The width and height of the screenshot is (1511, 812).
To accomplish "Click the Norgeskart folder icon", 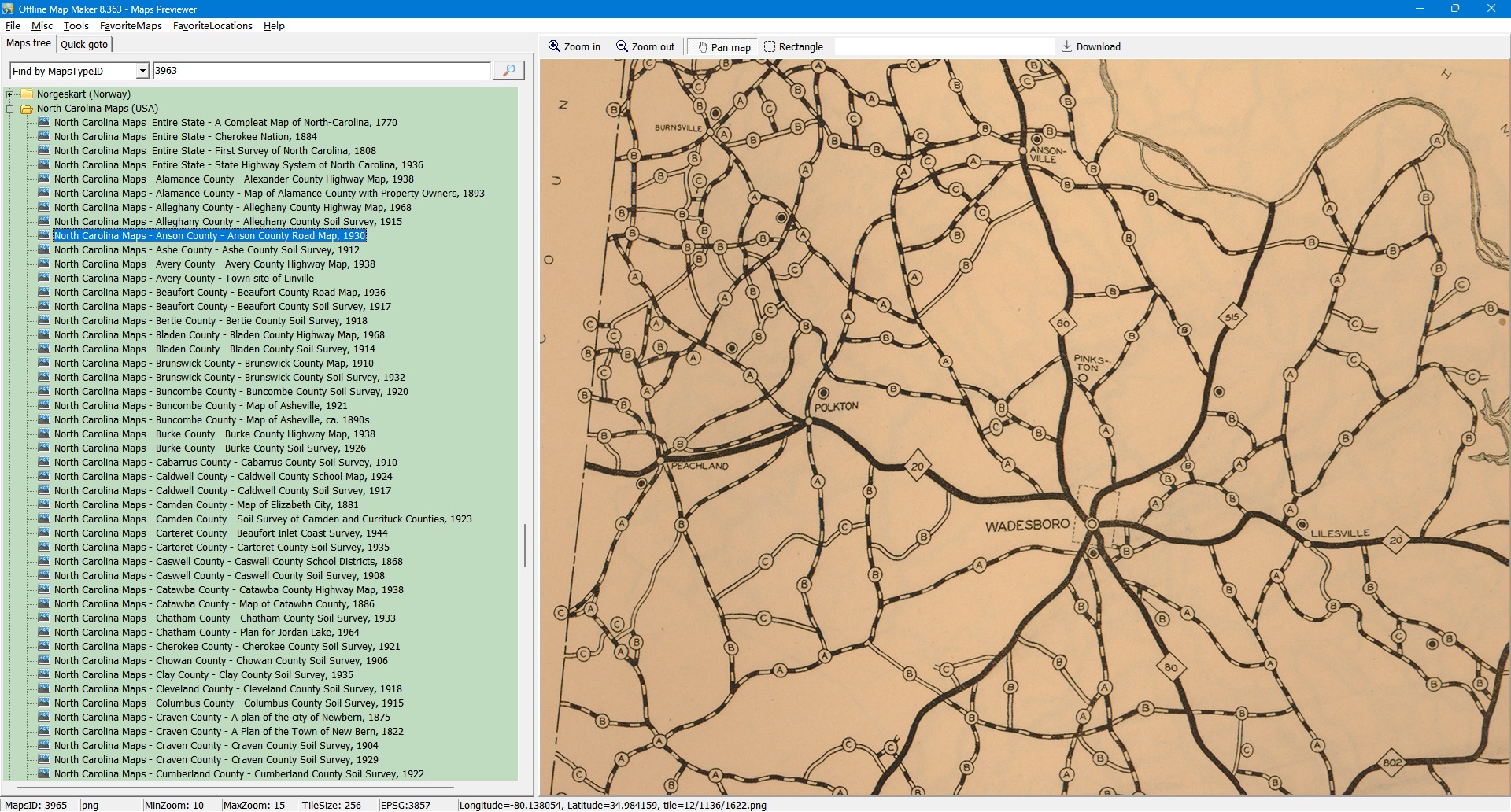I will (x=26, y=94).
